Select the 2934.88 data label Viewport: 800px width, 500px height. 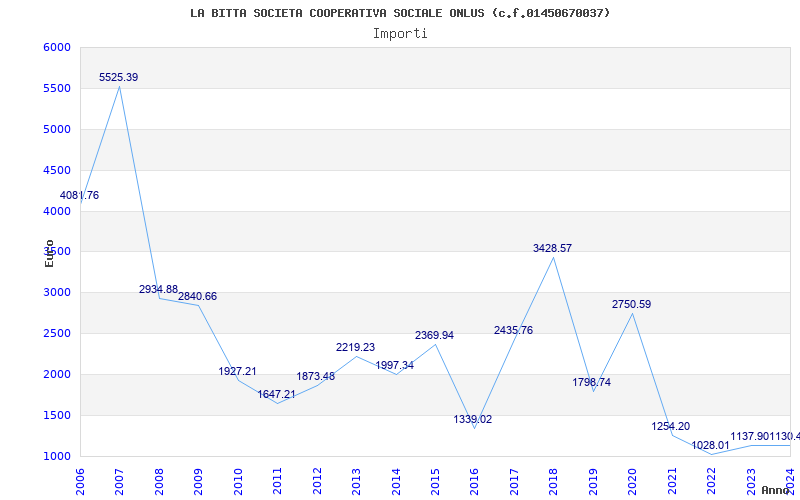[x=158, y=290]
